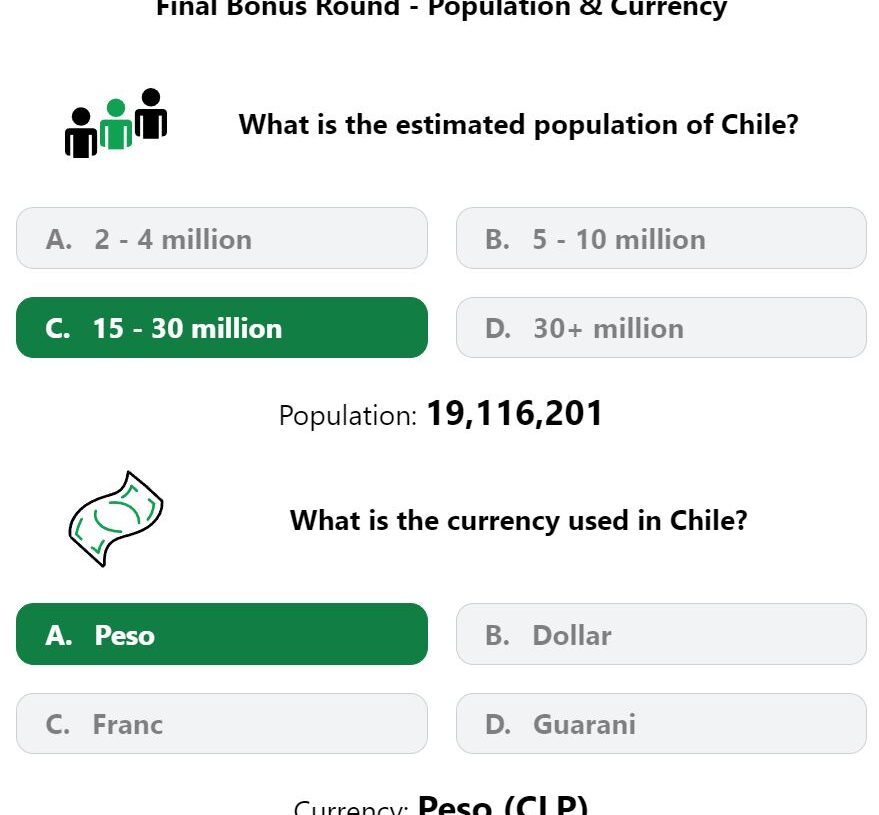Image resolution: width=879 pixels, height=815 pixels.
Task: Click the banknote currency icon
Action: (x=116, y=519)
